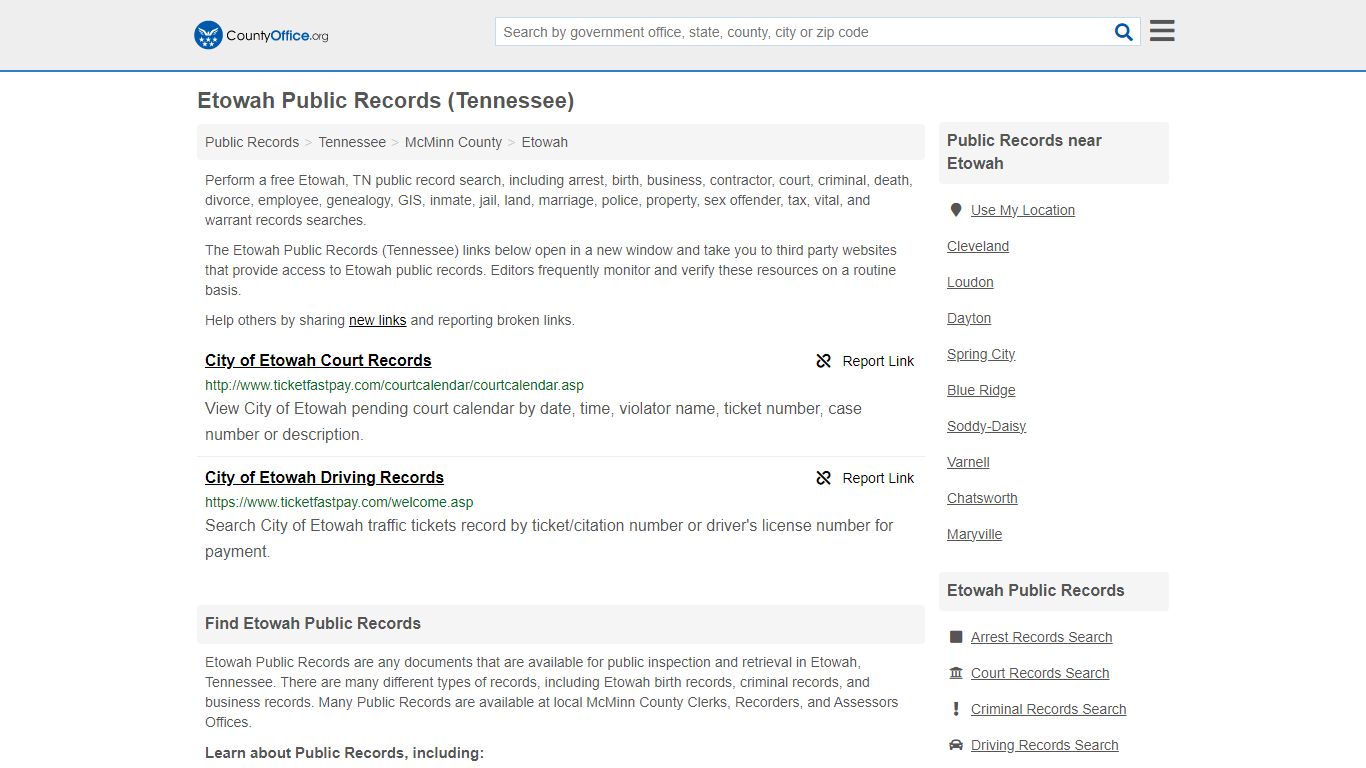Click the Find Etowah Public Records heading
This screenshot has width=1366, height=768.
point(313,623)
